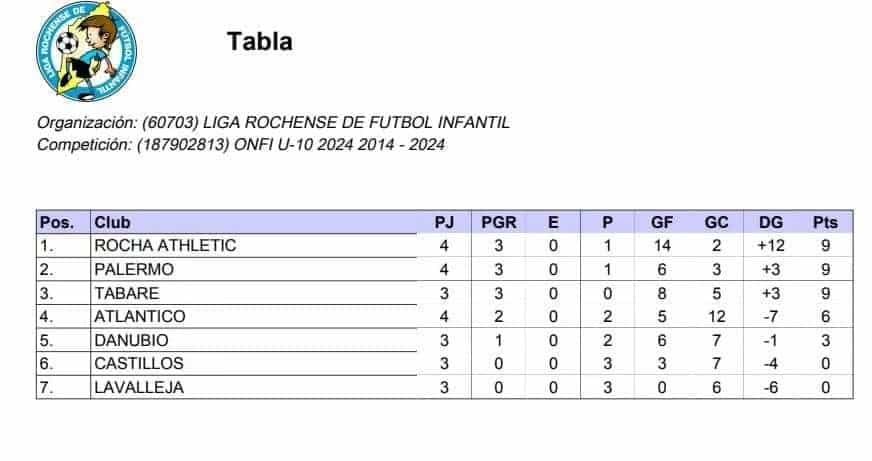Click the Pos. column header
The image size is (872, 461).
click(57, 223)
